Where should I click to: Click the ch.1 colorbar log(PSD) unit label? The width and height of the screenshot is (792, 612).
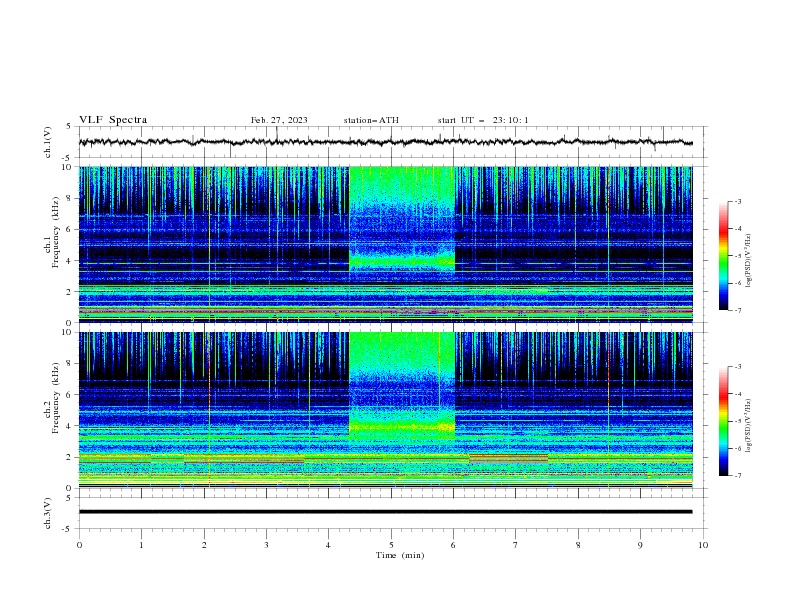click(x=749, y=261)
